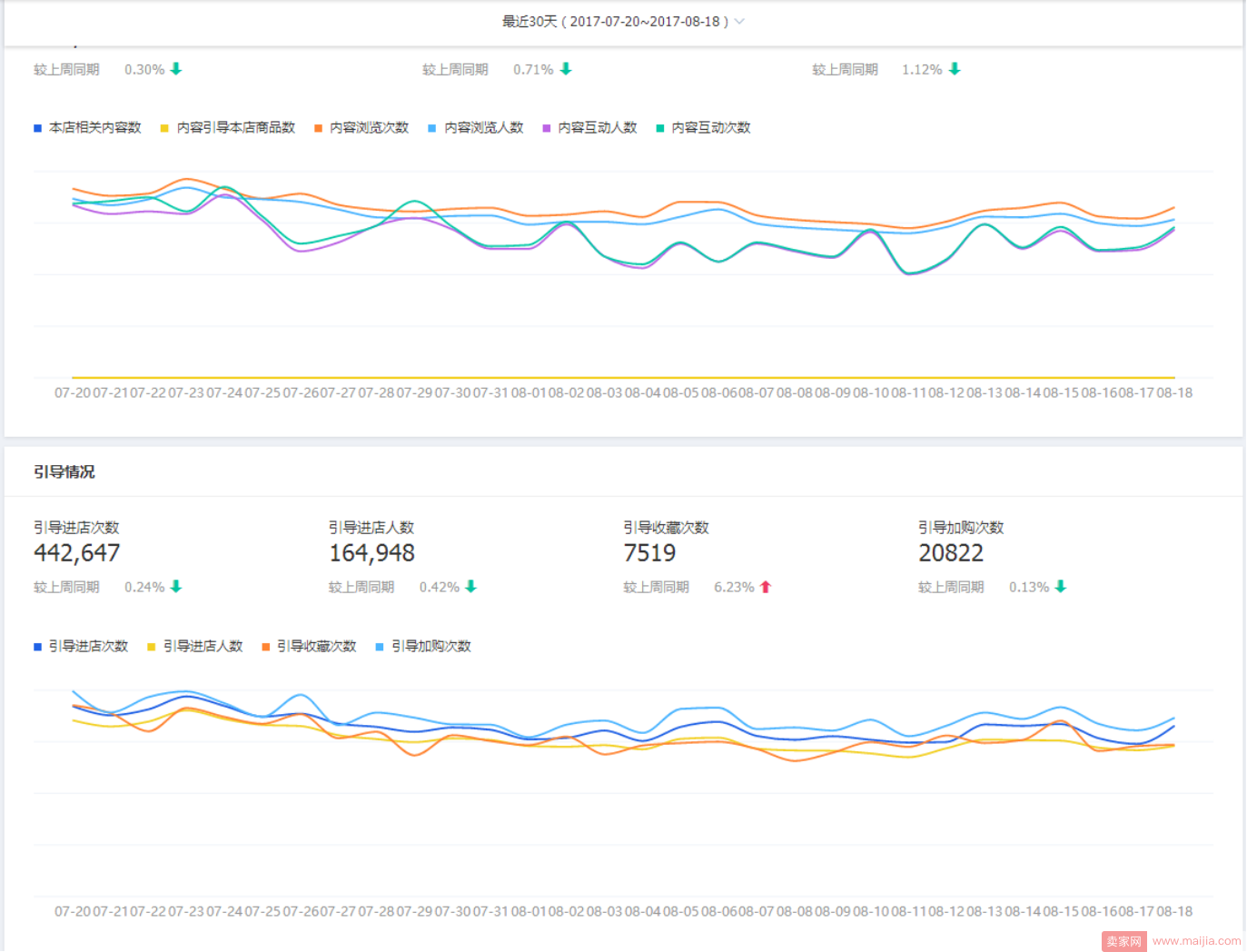1247x952 pixels.
Task: Click green down arrow beside 0.71%
Action: [x=566, y=69]
